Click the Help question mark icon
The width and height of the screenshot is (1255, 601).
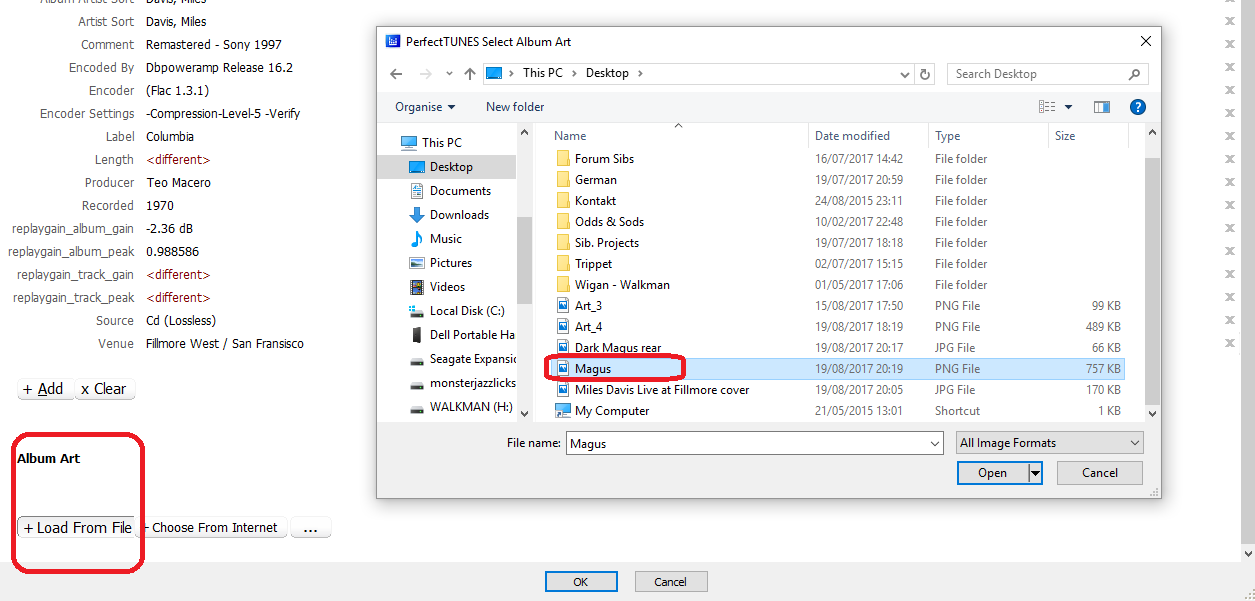1137,107
